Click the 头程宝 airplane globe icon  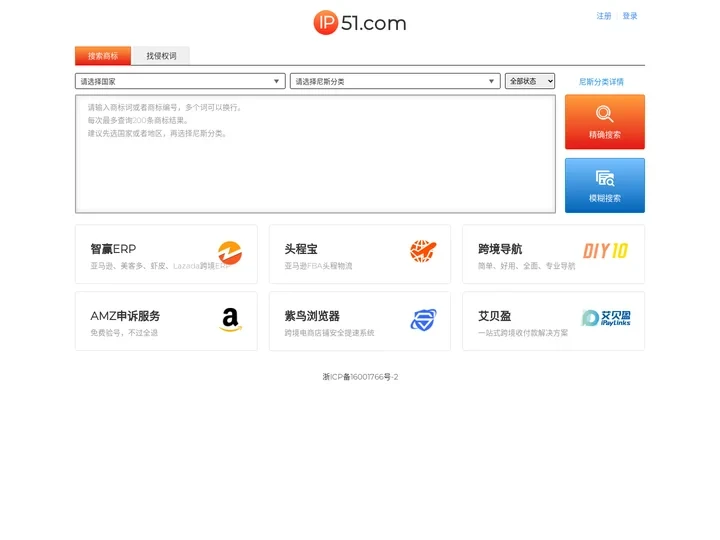[x=423, y=251]
